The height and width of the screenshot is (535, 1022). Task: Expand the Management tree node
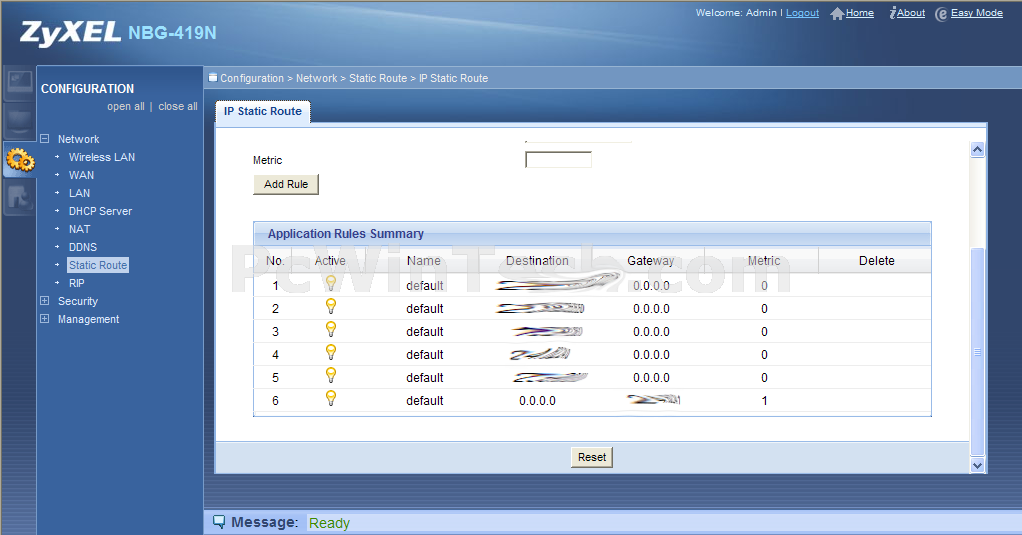[x=44, y=319]
